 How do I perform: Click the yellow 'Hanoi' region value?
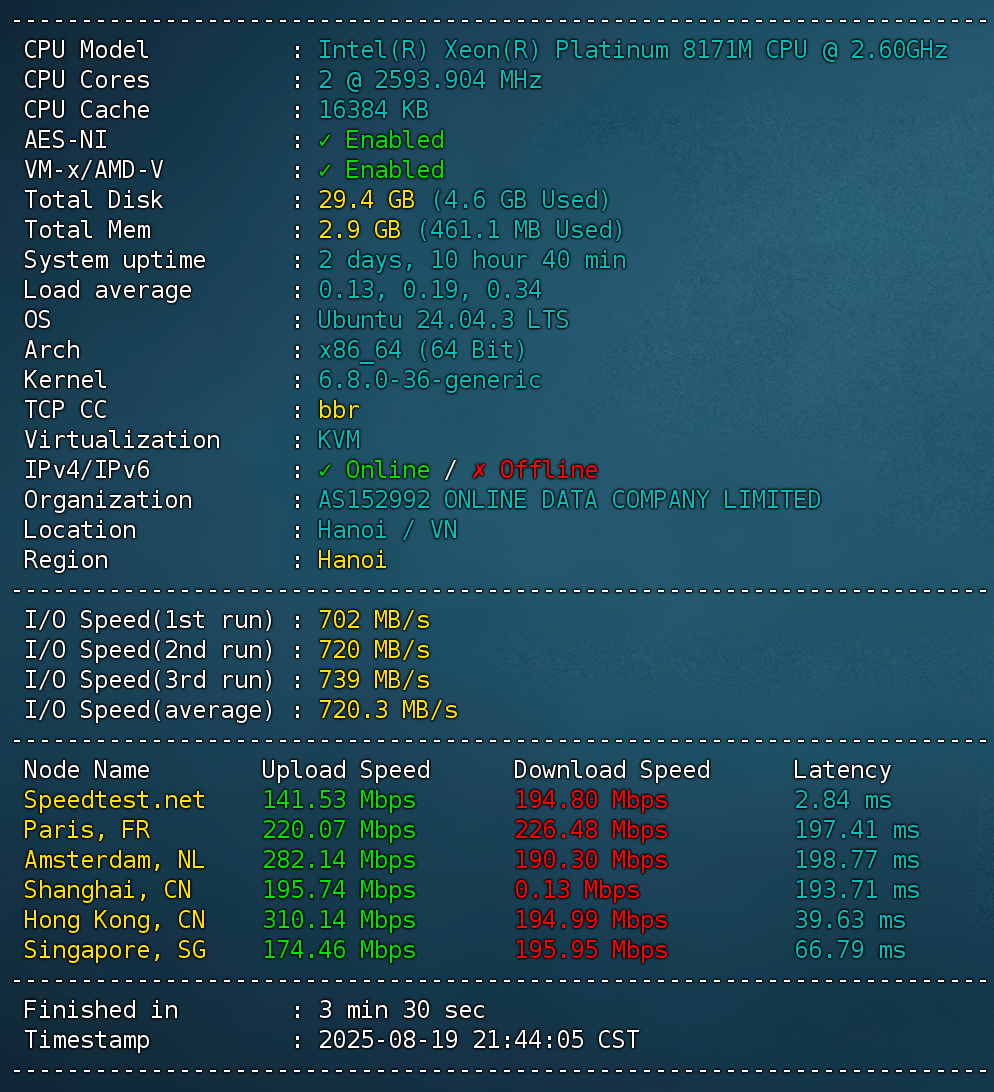pyautogui.click(x=352, y=560)
